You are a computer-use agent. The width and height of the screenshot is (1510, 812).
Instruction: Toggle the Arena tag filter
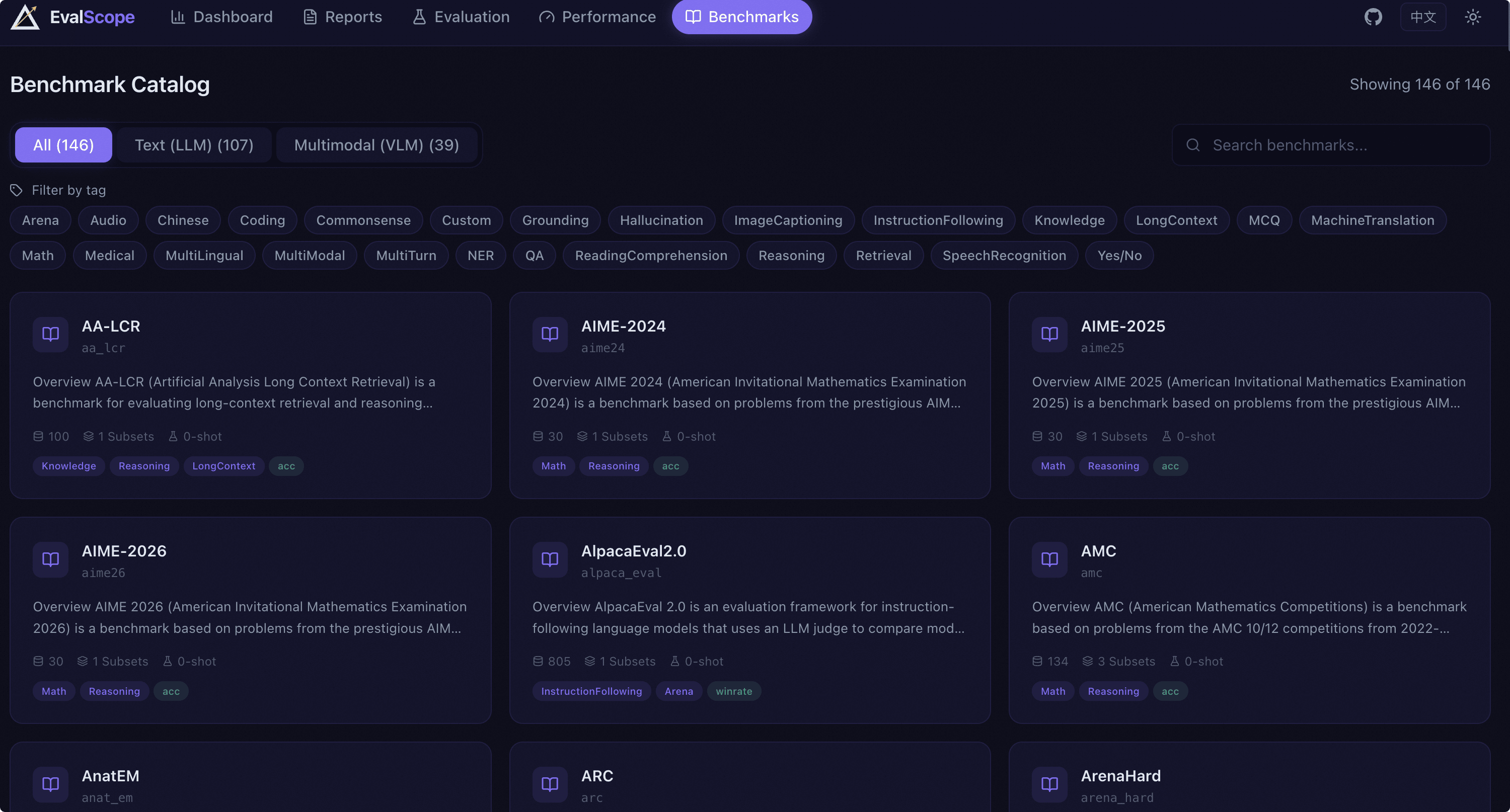[40, 220]
